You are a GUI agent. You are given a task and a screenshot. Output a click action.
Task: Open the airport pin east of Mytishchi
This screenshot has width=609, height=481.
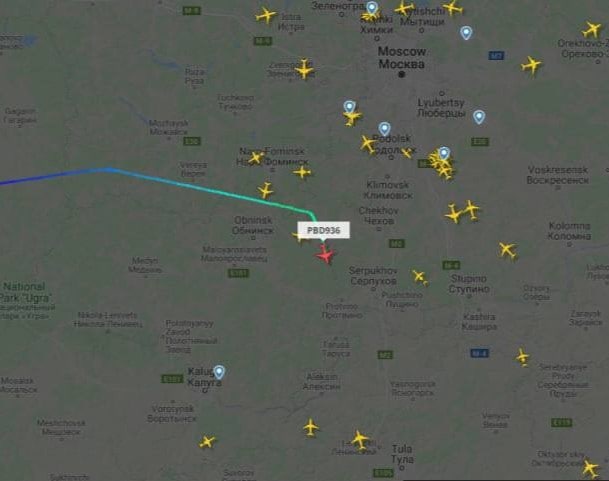tap(466, 33)
